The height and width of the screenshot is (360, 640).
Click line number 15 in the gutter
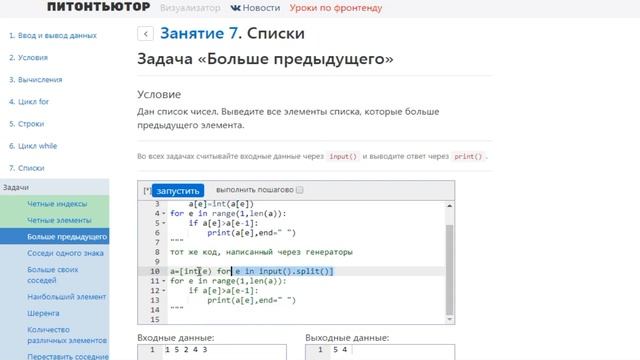pyautogui.click(x=155, y=320)
